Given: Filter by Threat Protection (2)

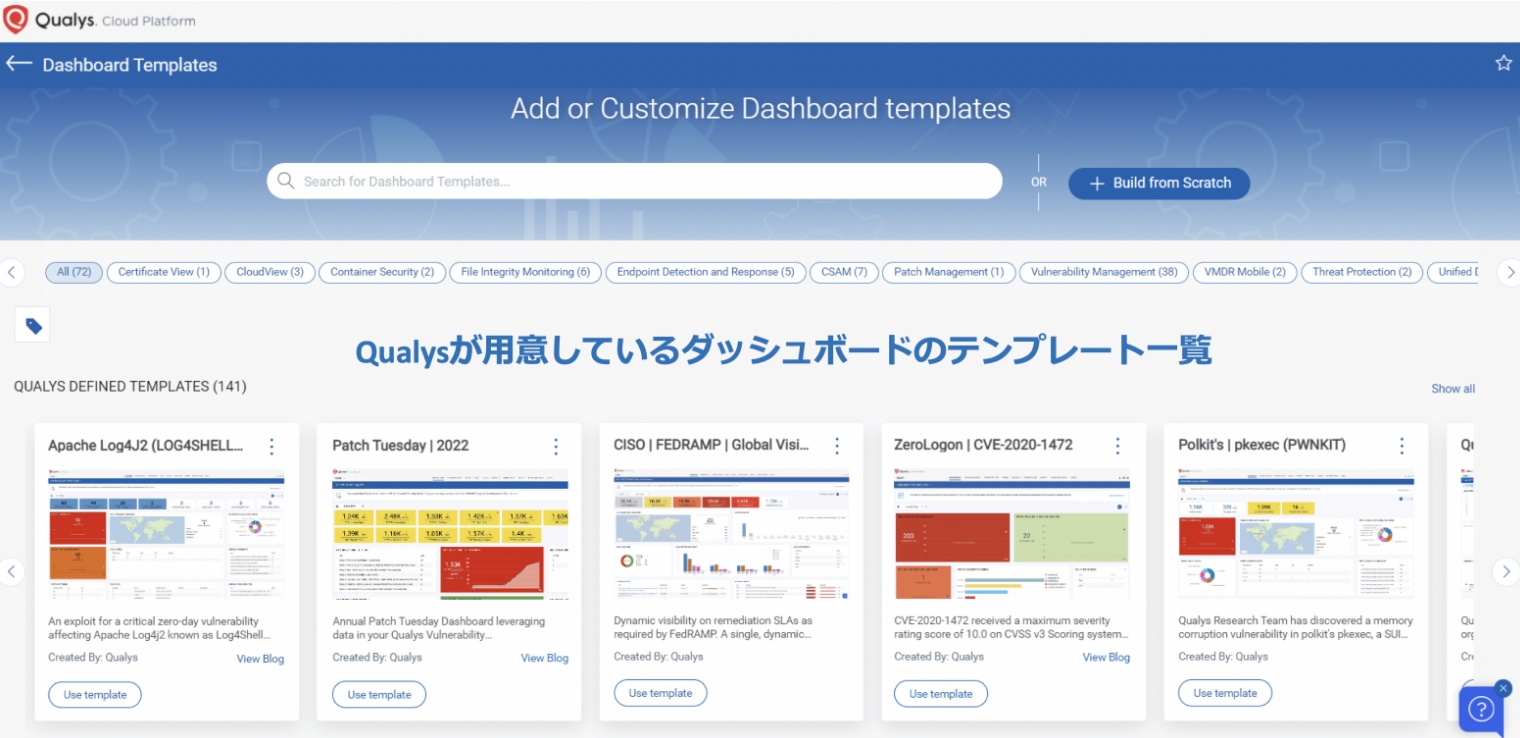Looking at the screenshot, I should (1362, 272).
